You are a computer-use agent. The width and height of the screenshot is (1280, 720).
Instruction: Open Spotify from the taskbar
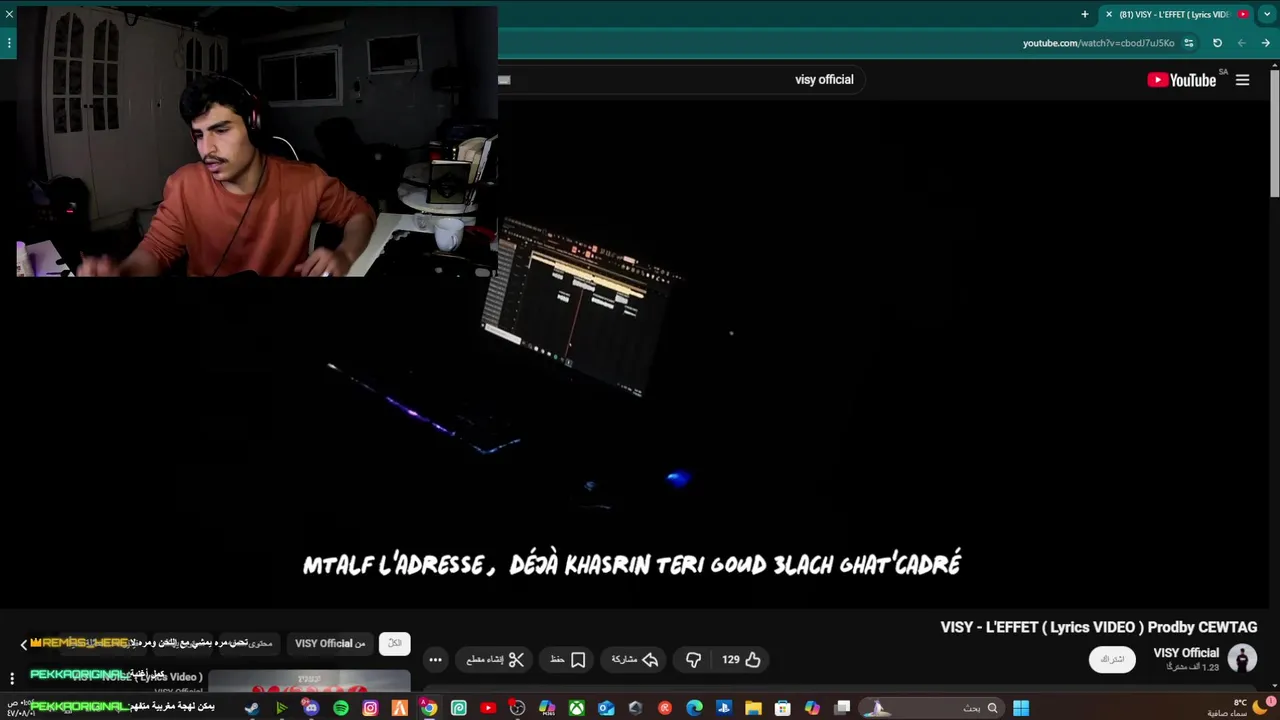coord(341,708)
